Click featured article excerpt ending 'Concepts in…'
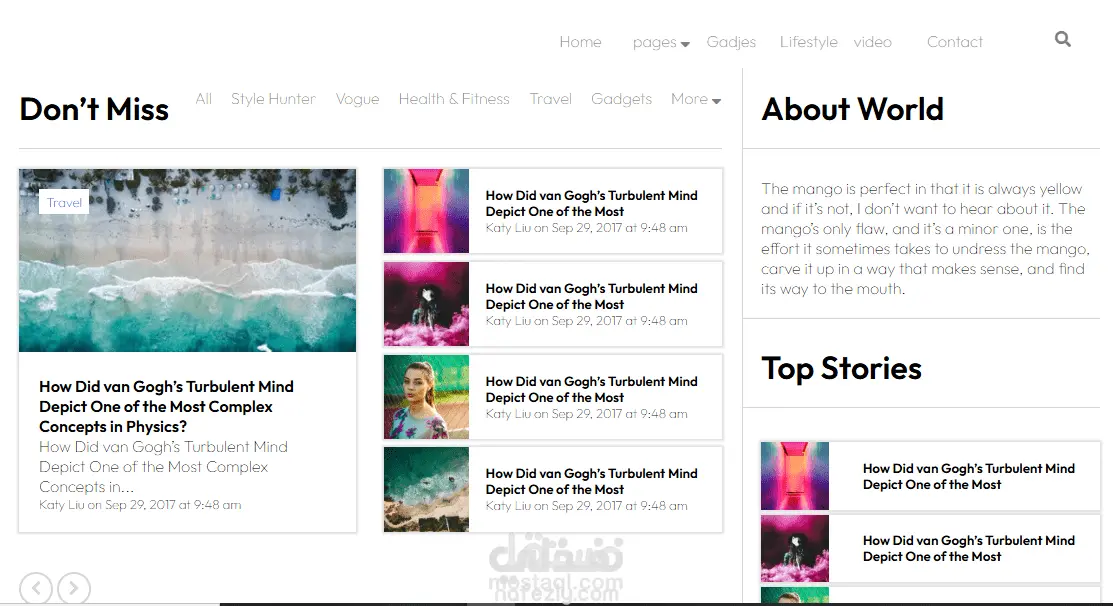 click(163, 467)
